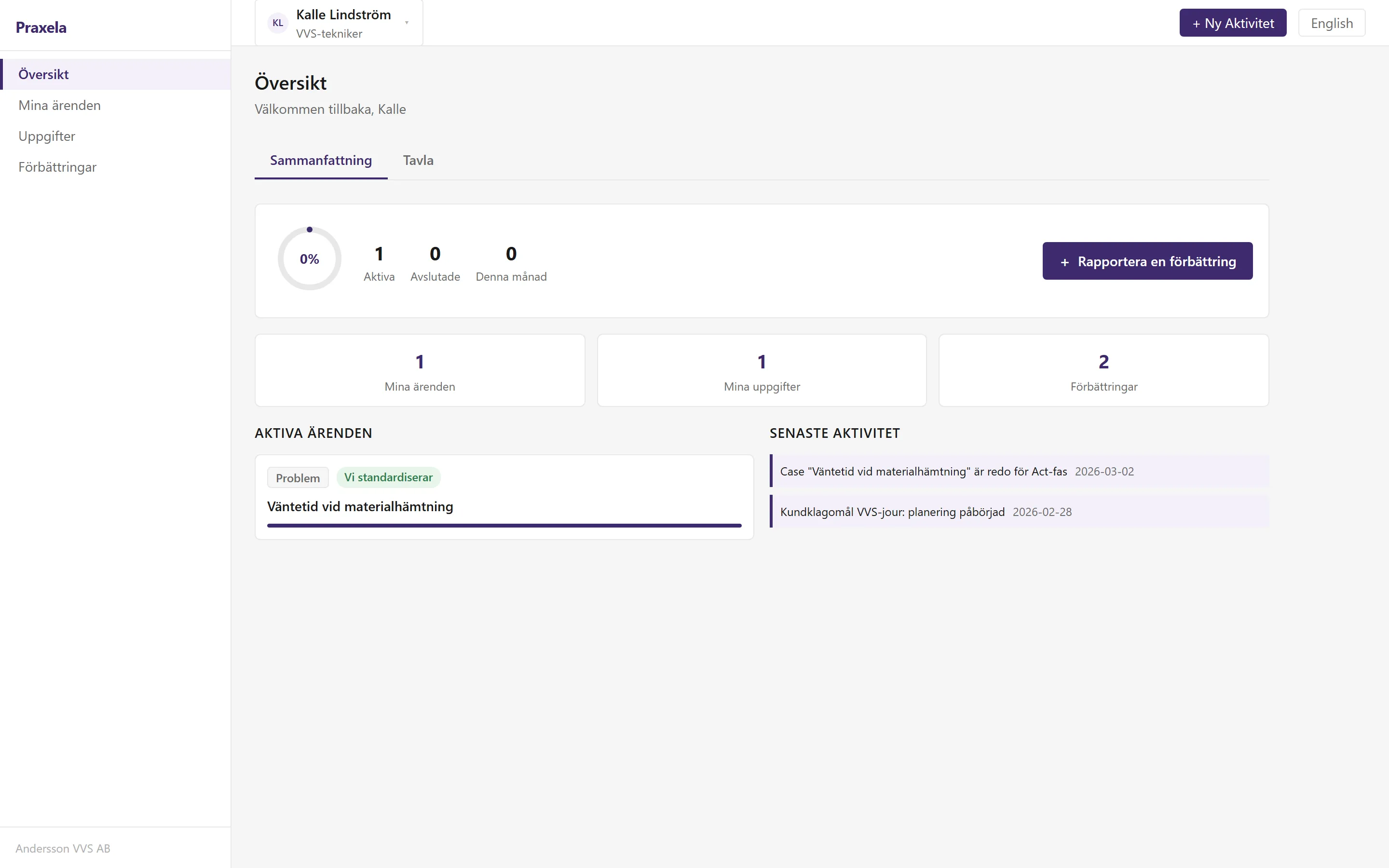The image size is (1389, 868).
Task: Click the Praxela logo
Action: pyautogui.click(x=41, y=27)
